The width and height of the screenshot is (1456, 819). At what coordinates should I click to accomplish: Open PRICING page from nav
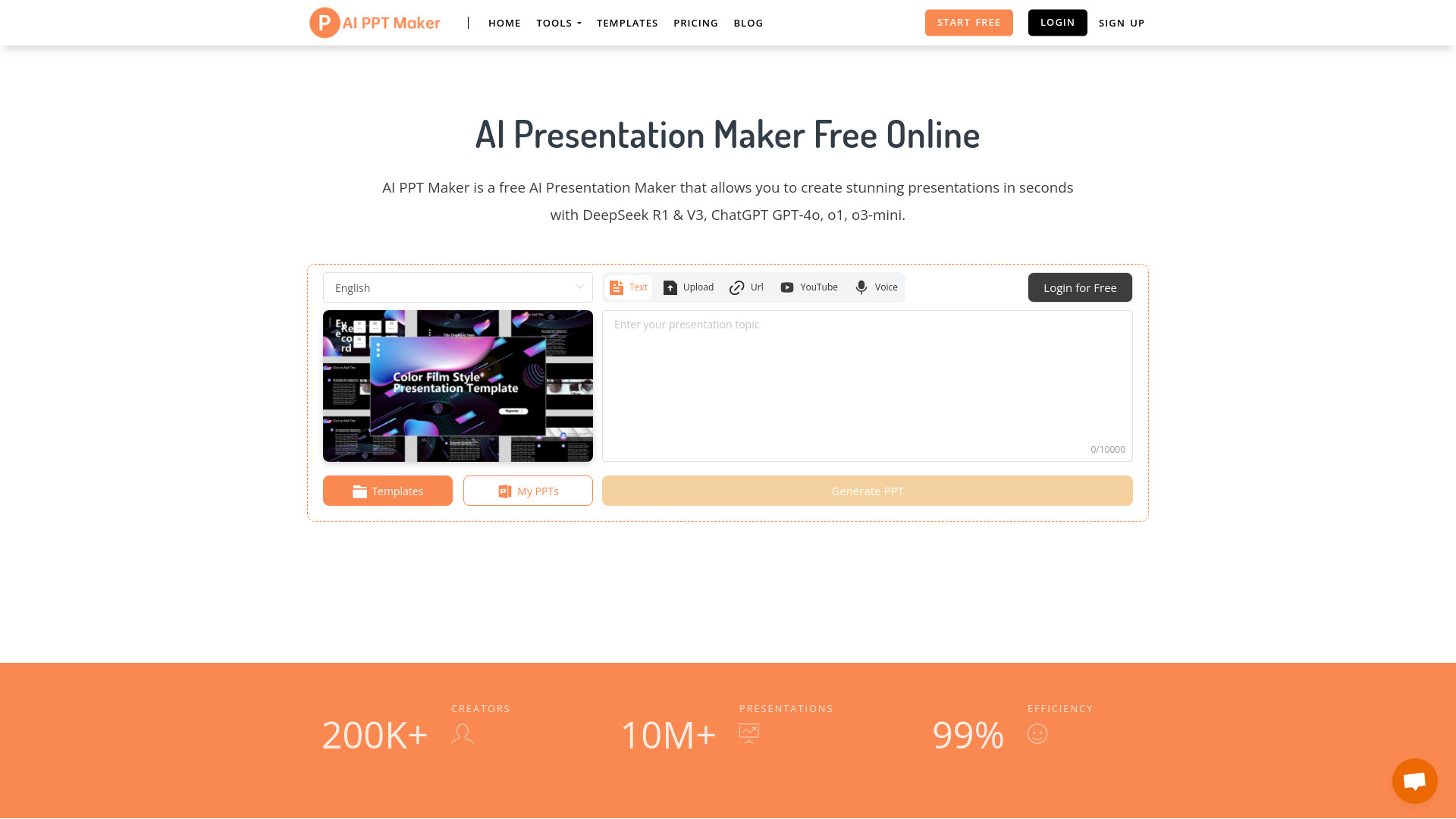[x=696, y=22]
